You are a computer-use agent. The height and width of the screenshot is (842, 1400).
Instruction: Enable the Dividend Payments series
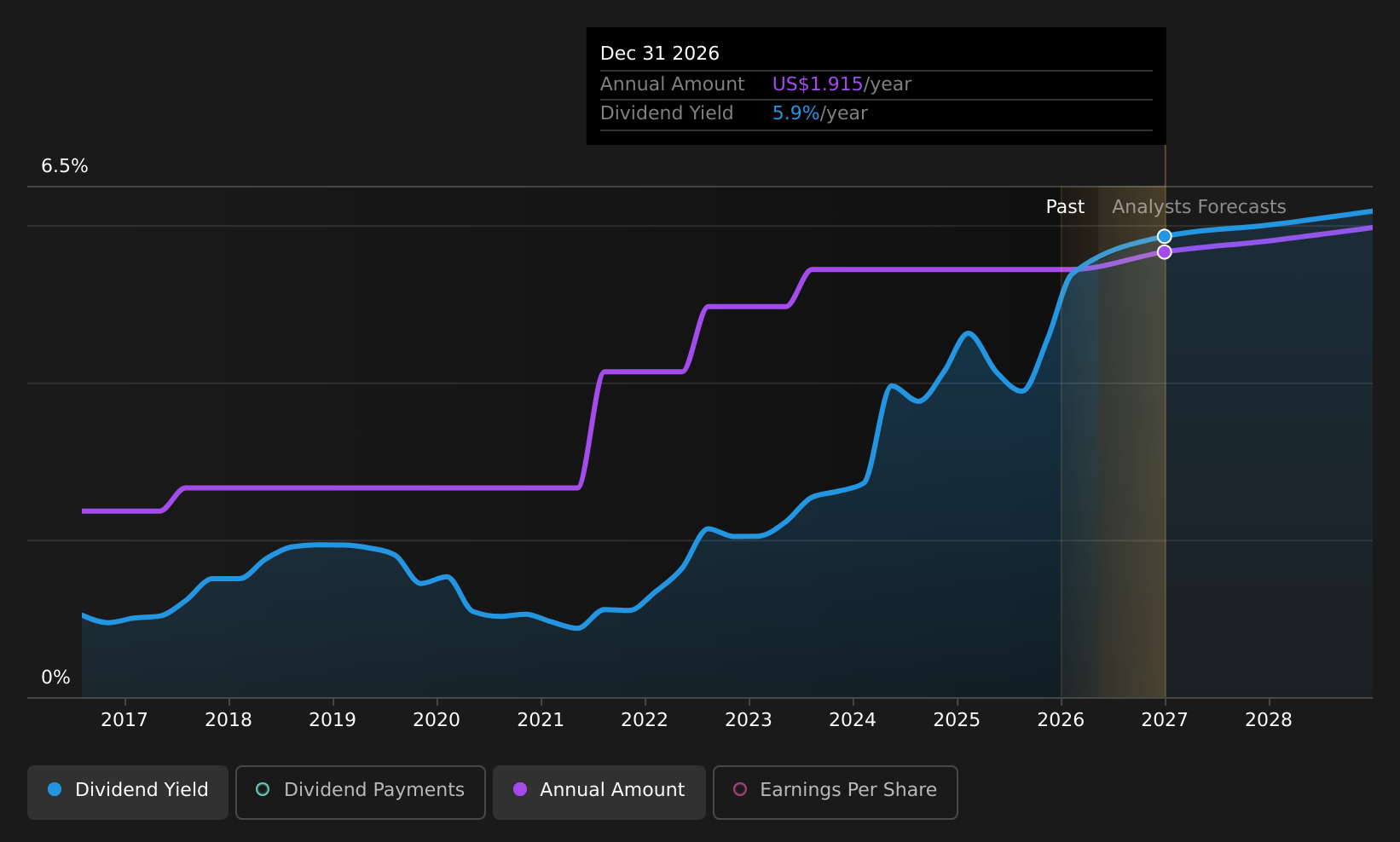pyautogui.click(x=361, y=792)
